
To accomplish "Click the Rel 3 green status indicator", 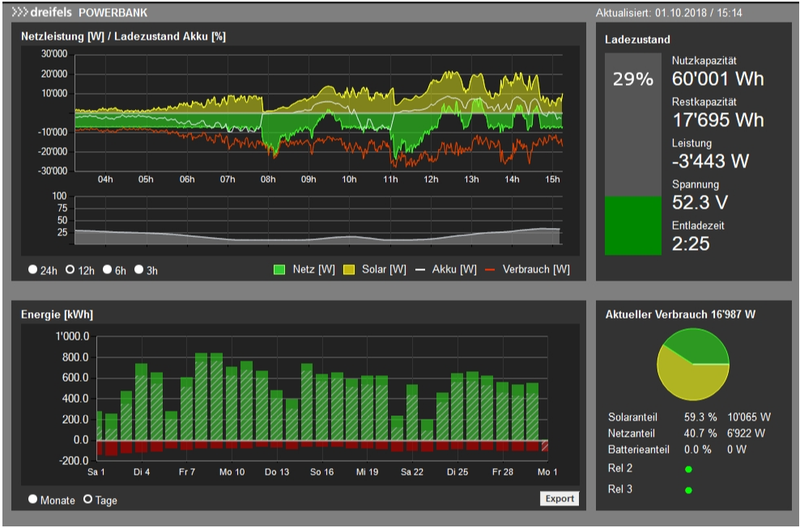I will click(x=688, y=490).
